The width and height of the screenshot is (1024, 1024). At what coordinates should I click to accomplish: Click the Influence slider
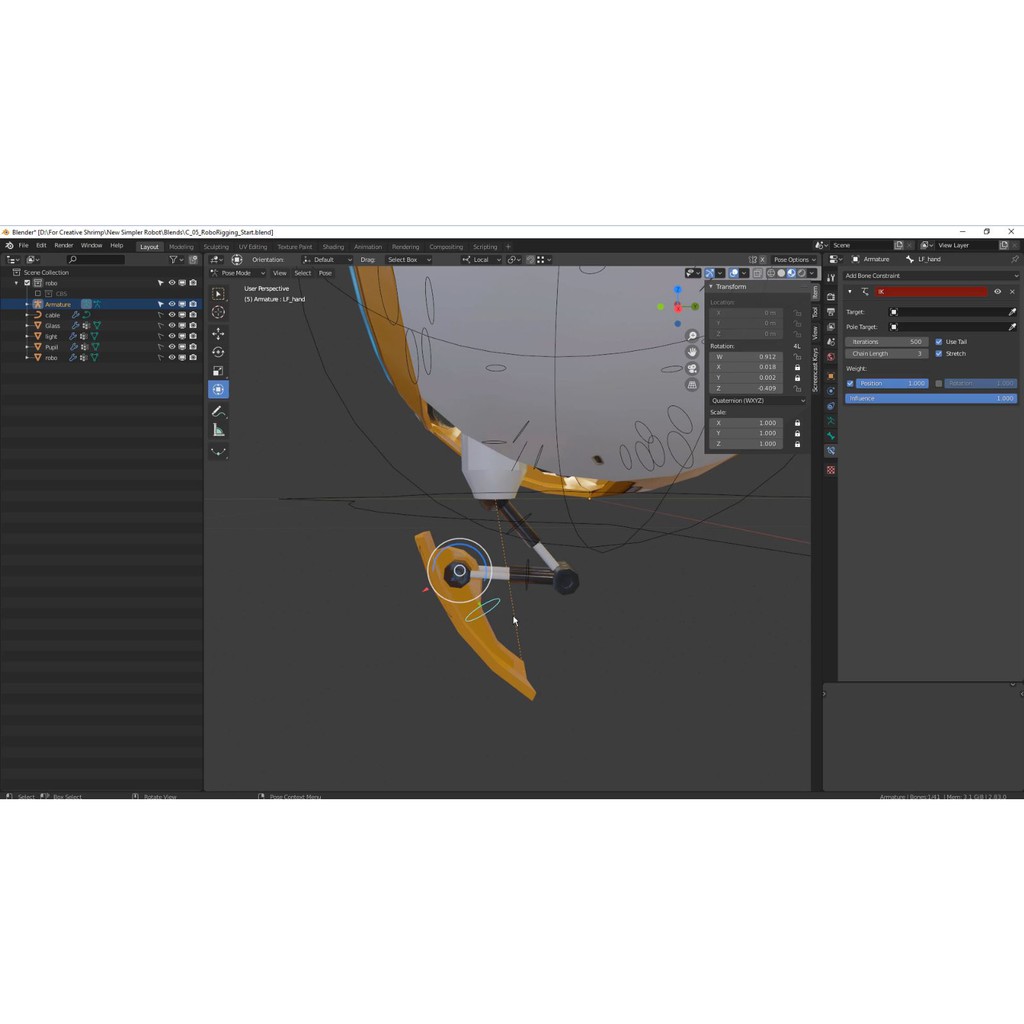click(930, 398)
